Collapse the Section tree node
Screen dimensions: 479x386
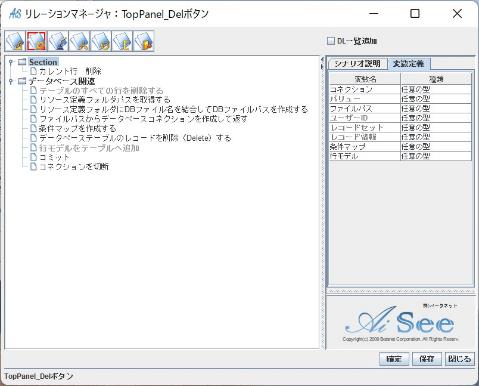click(11, 62)
